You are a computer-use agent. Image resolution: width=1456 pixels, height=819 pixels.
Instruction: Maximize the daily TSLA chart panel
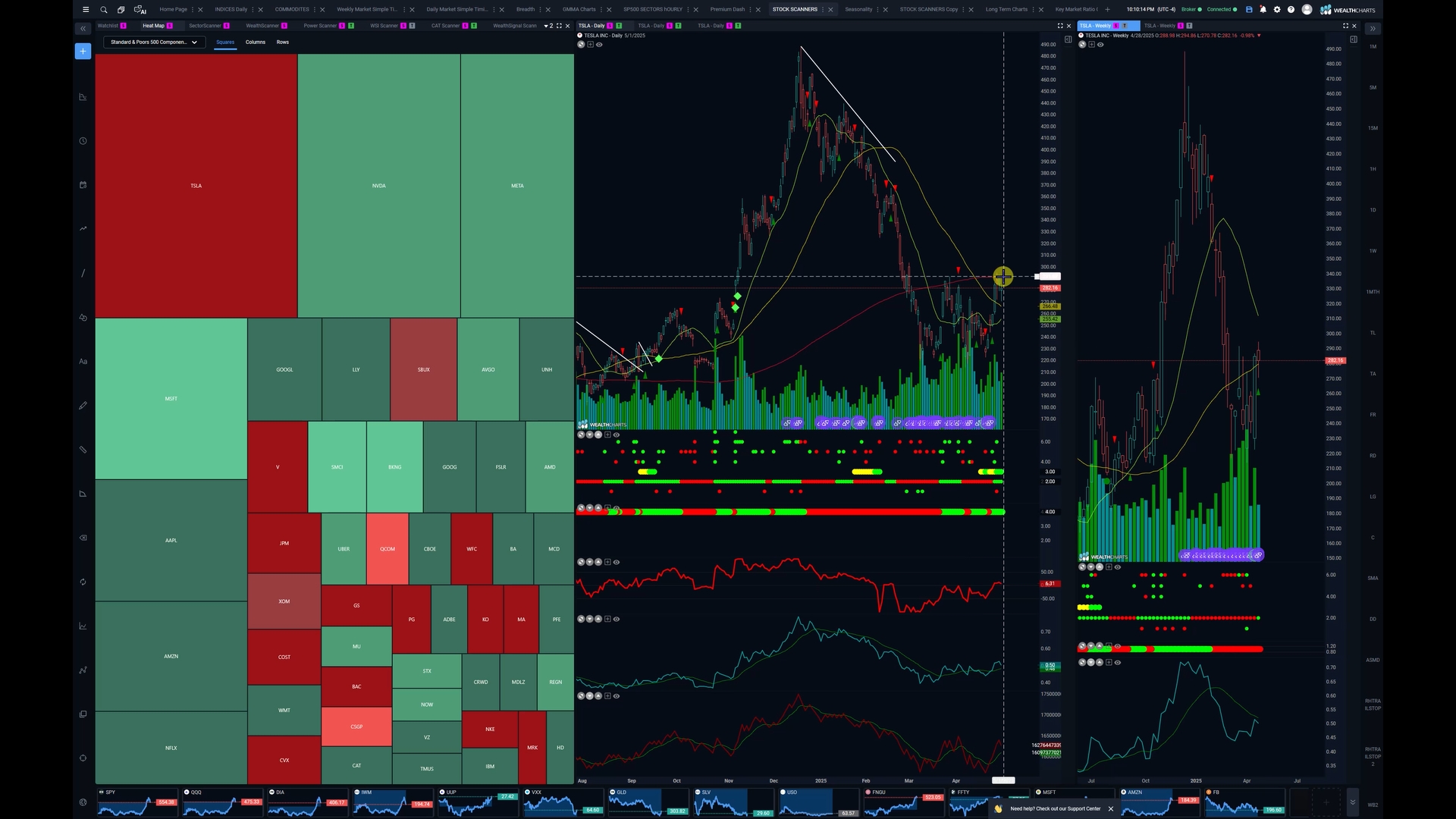[1060, 26]
